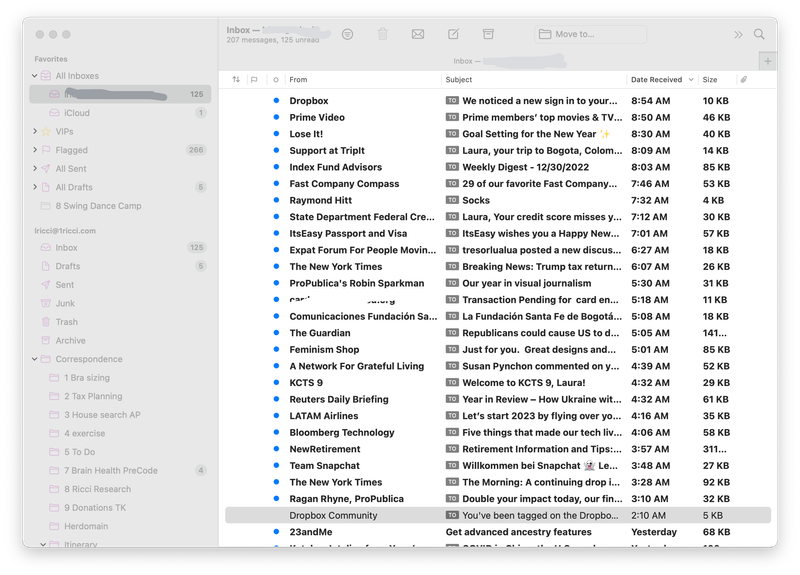This screenshot has width=800, height=575.
Task: Select the Junk mailbox in sidebar
Action: coord(65,303)
